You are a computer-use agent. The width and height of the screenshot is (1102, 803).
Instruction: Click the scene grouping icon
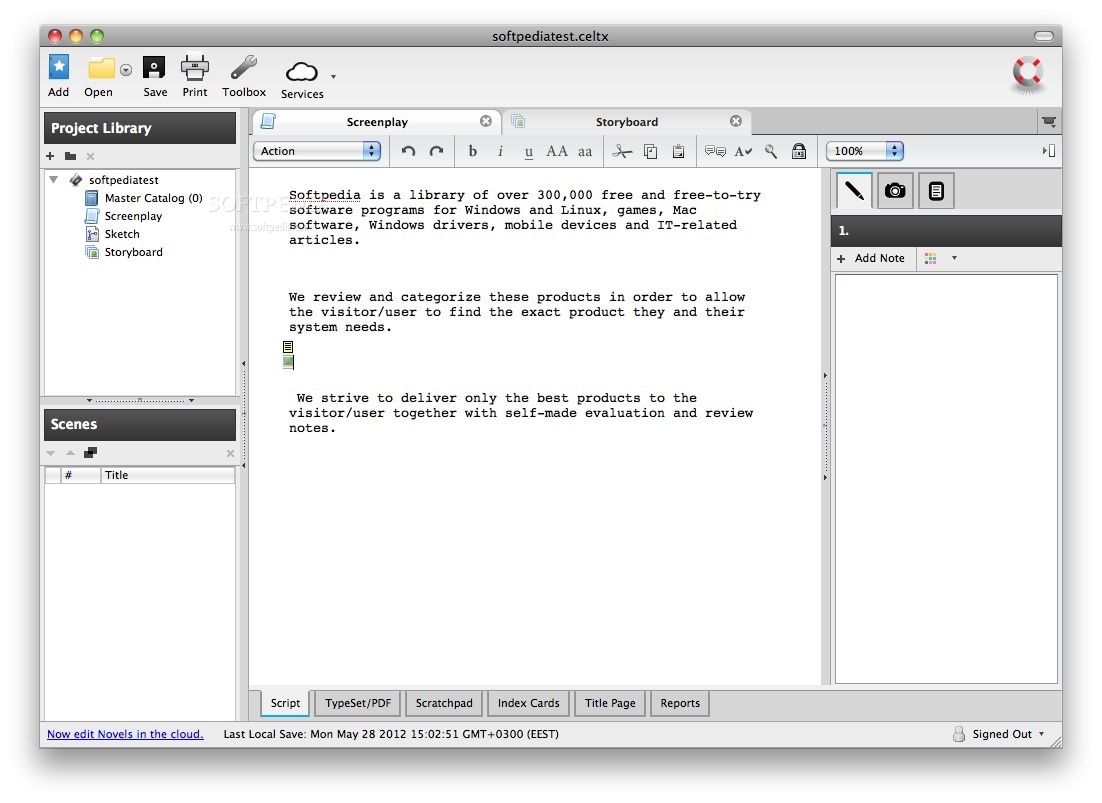[90, 453]
